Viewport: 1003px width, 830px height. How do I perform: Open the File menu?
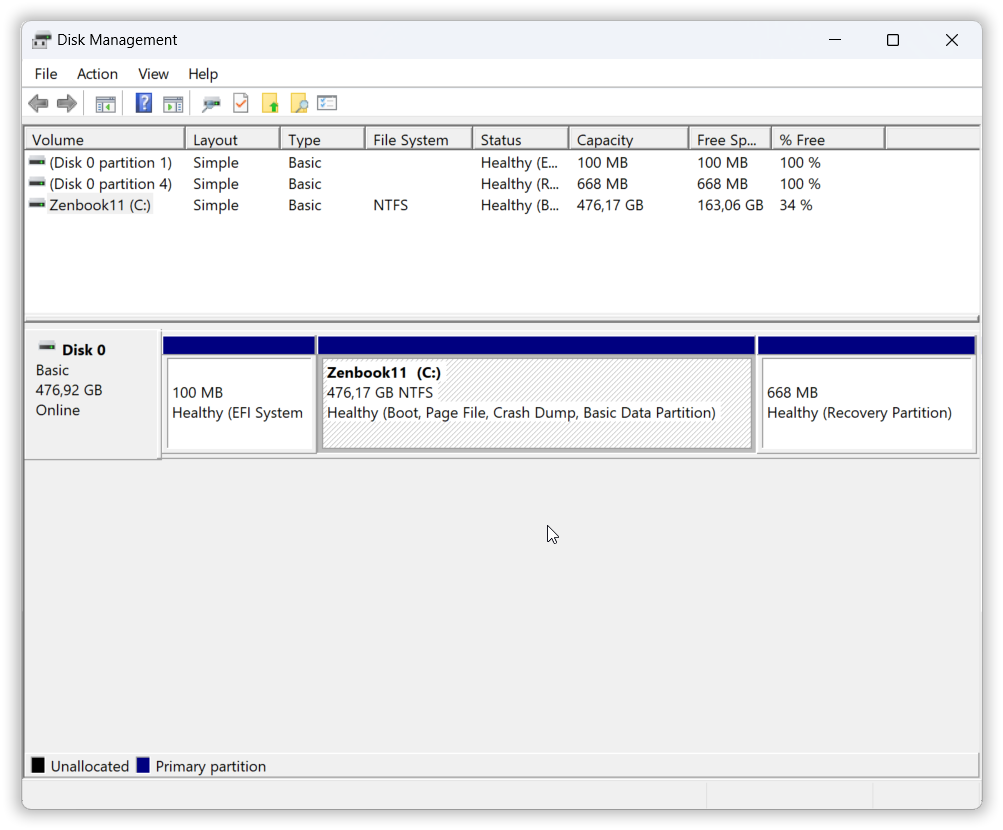click(46, 74)
